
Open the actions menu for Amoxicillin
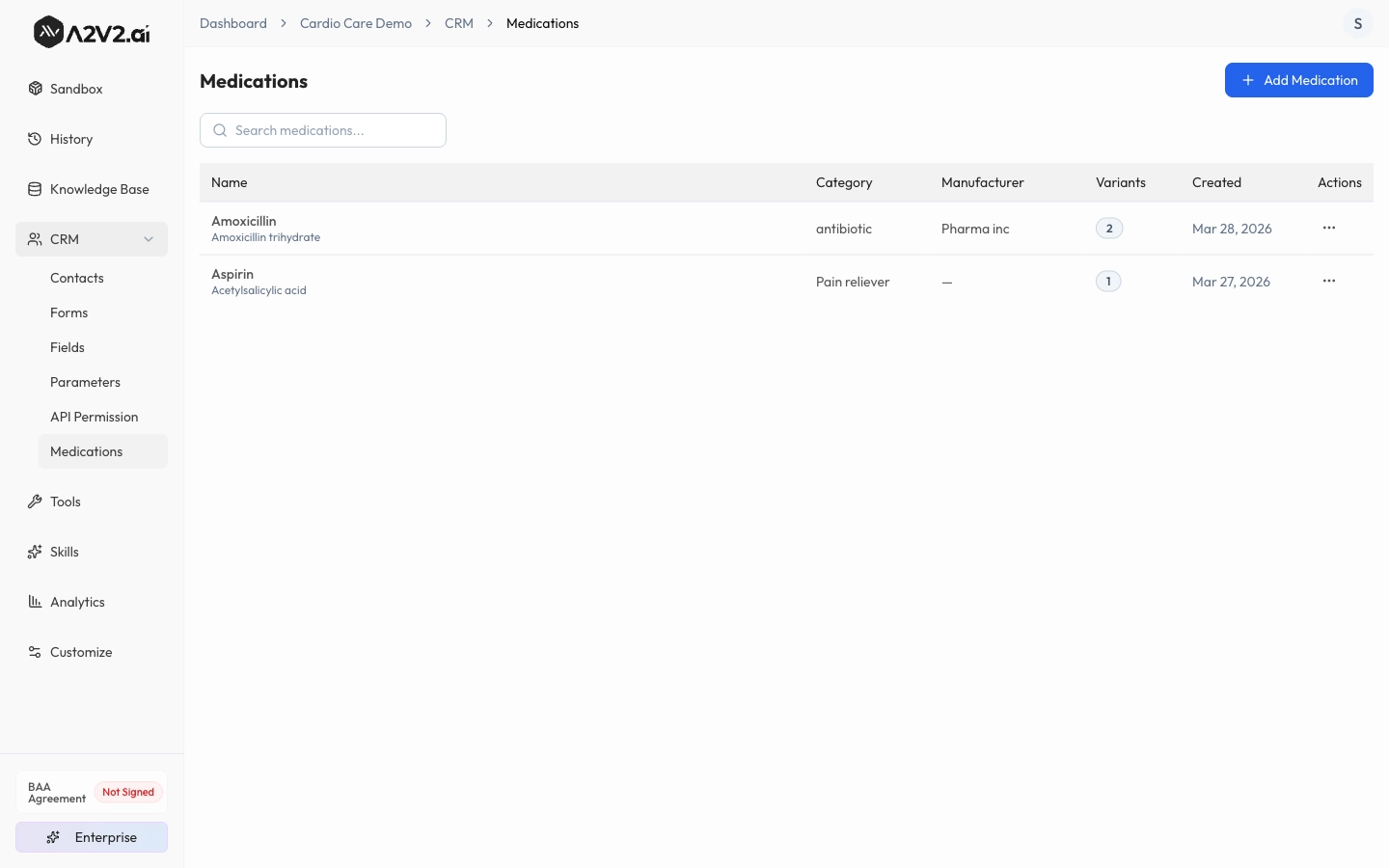tap(1329, 228)
